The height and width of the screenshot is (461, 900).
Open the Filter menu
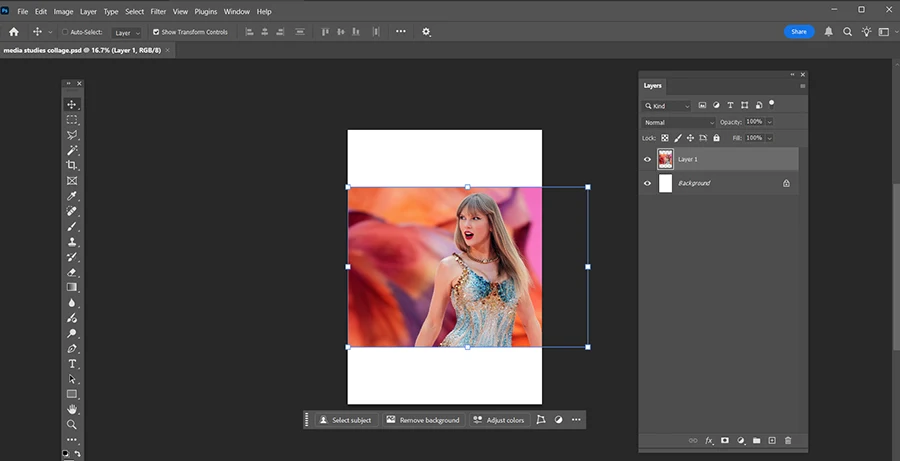click(158, 11)
